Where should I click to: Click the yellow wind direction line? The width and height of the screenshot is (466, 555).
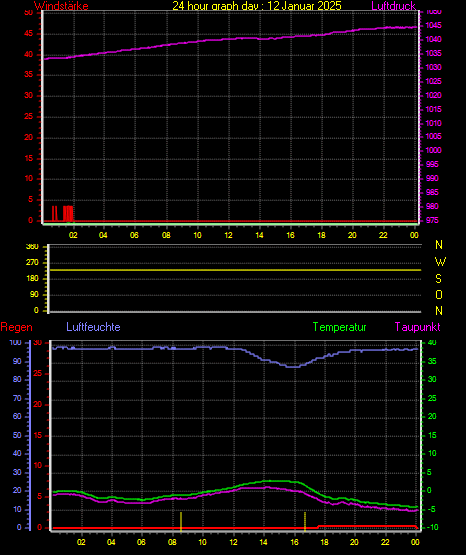click(x=235, y=270)
